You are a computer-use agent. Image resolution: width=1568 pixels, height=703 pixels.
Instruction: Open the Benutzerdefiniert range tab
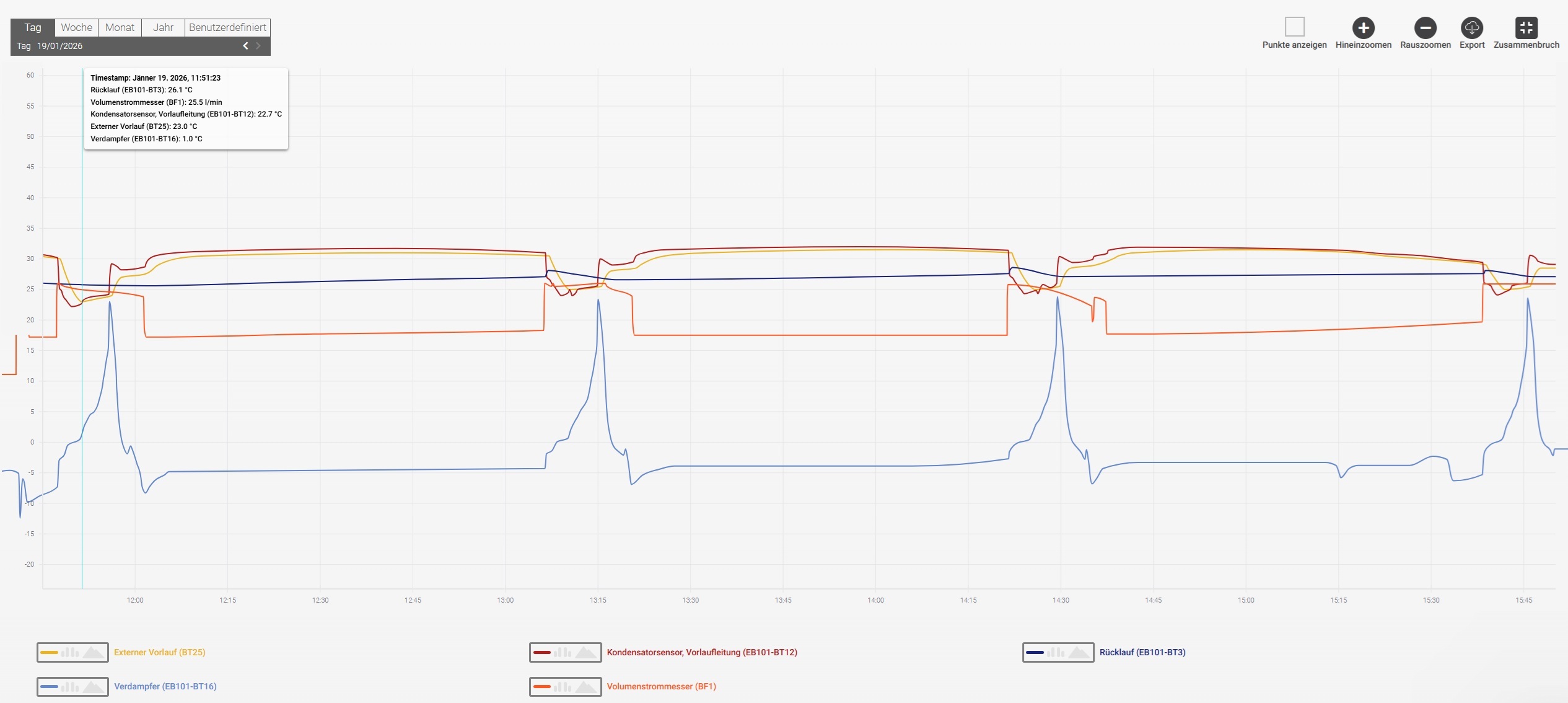(x=227, y=27)
